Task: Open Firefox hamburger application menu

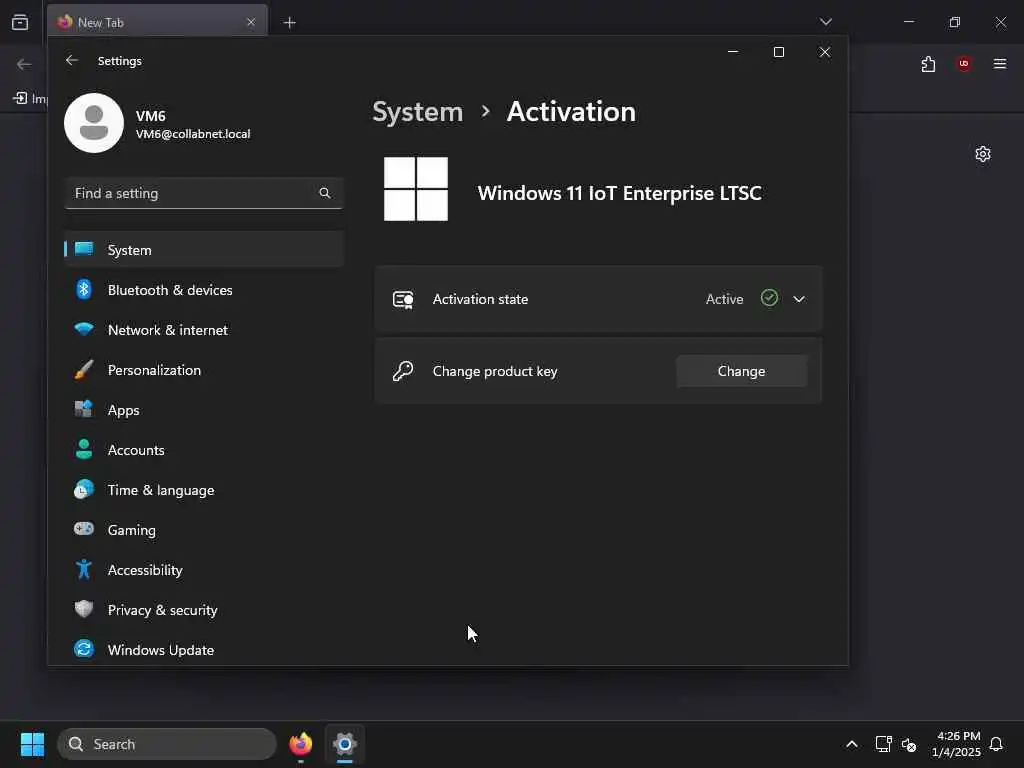Action: tap(1000, 63)
